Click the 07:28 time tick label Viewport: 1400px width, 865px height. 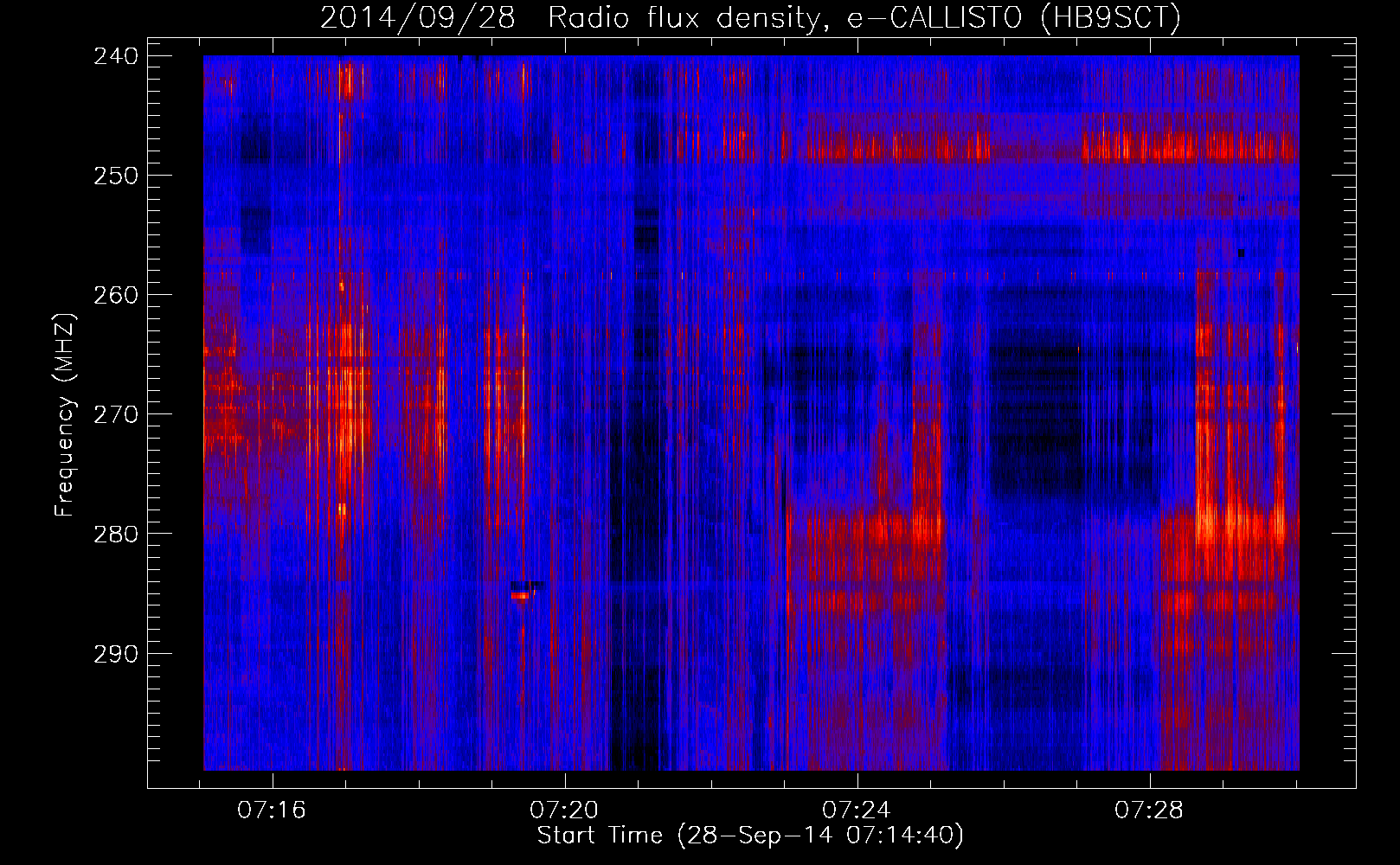pyautogui.click(x=1149, y=811)
